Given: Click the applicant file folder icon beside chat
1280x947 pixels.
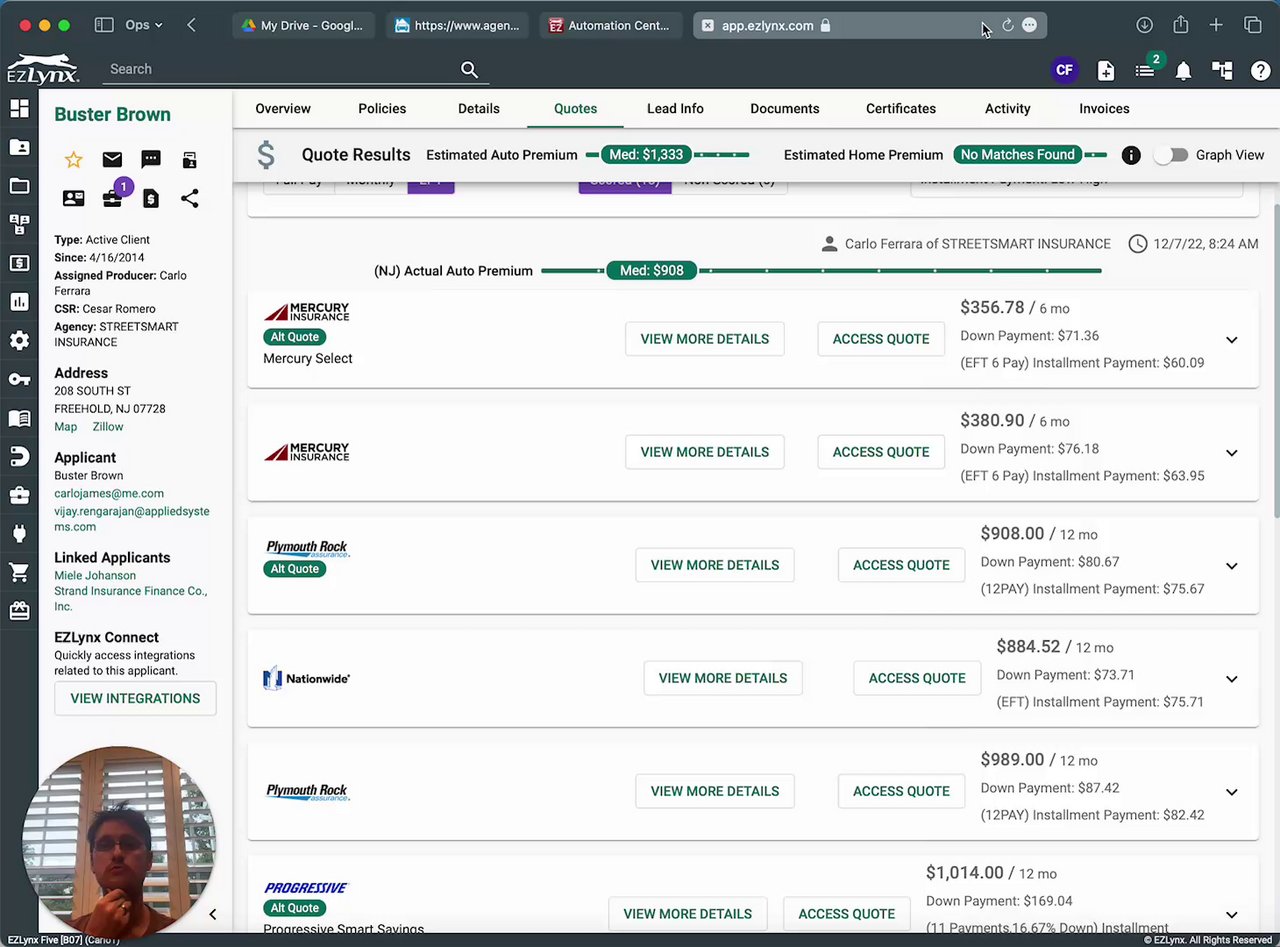Looking at the screenshot, I should [189, 160].
